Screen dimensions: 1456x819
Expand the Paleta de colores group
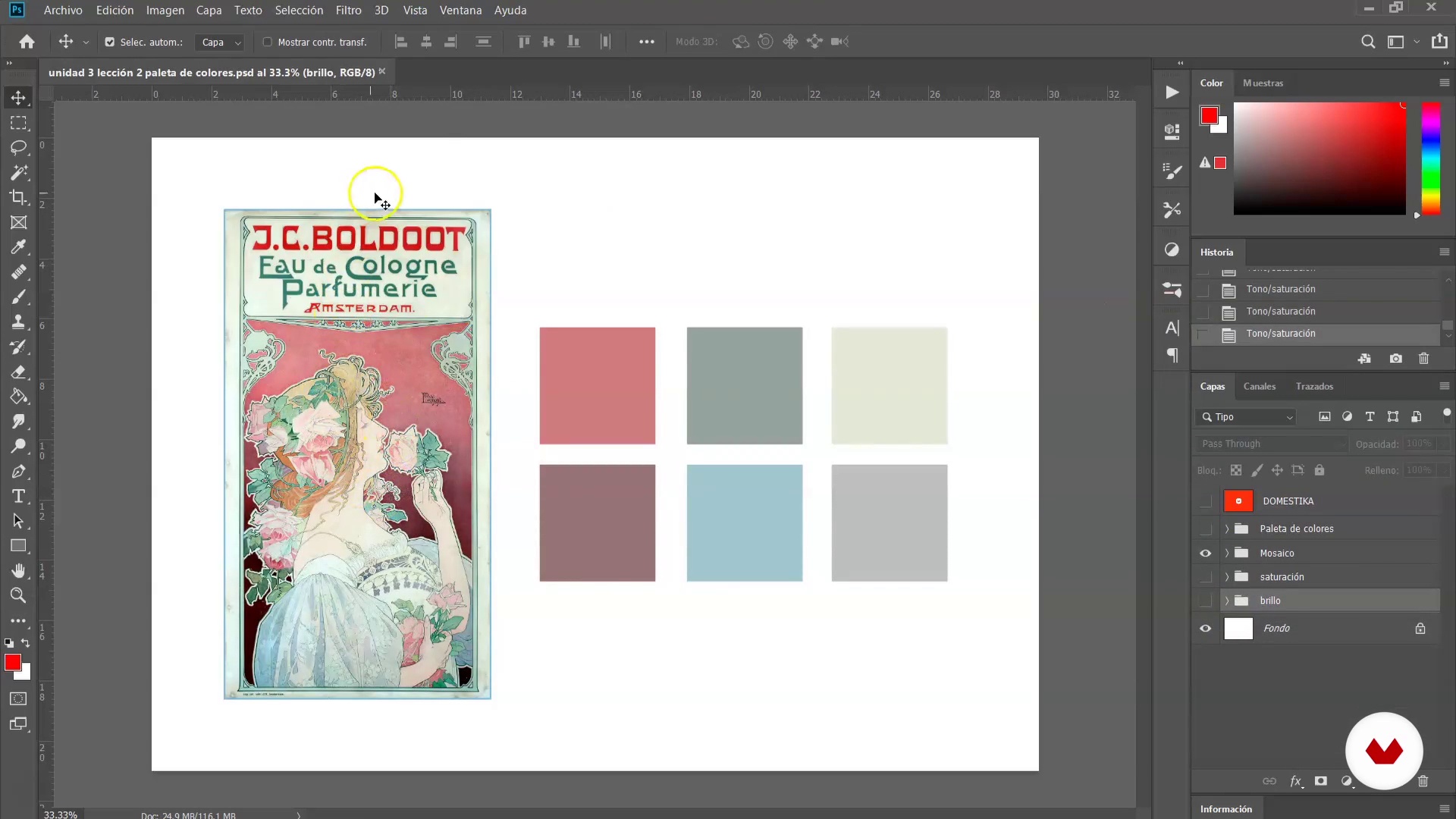click(x=1226, y=529)
